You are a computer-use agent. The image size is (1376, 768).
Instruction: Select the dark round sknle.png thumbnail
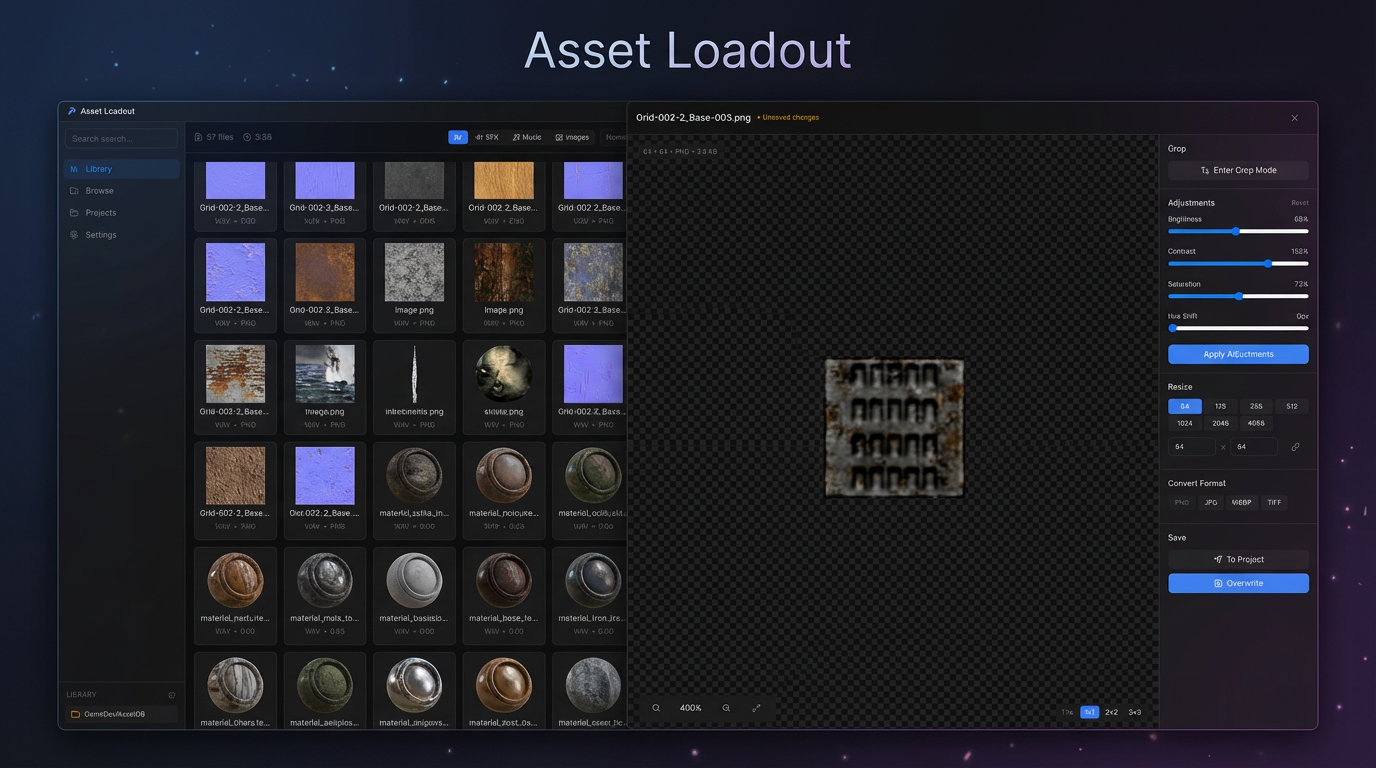504,374
